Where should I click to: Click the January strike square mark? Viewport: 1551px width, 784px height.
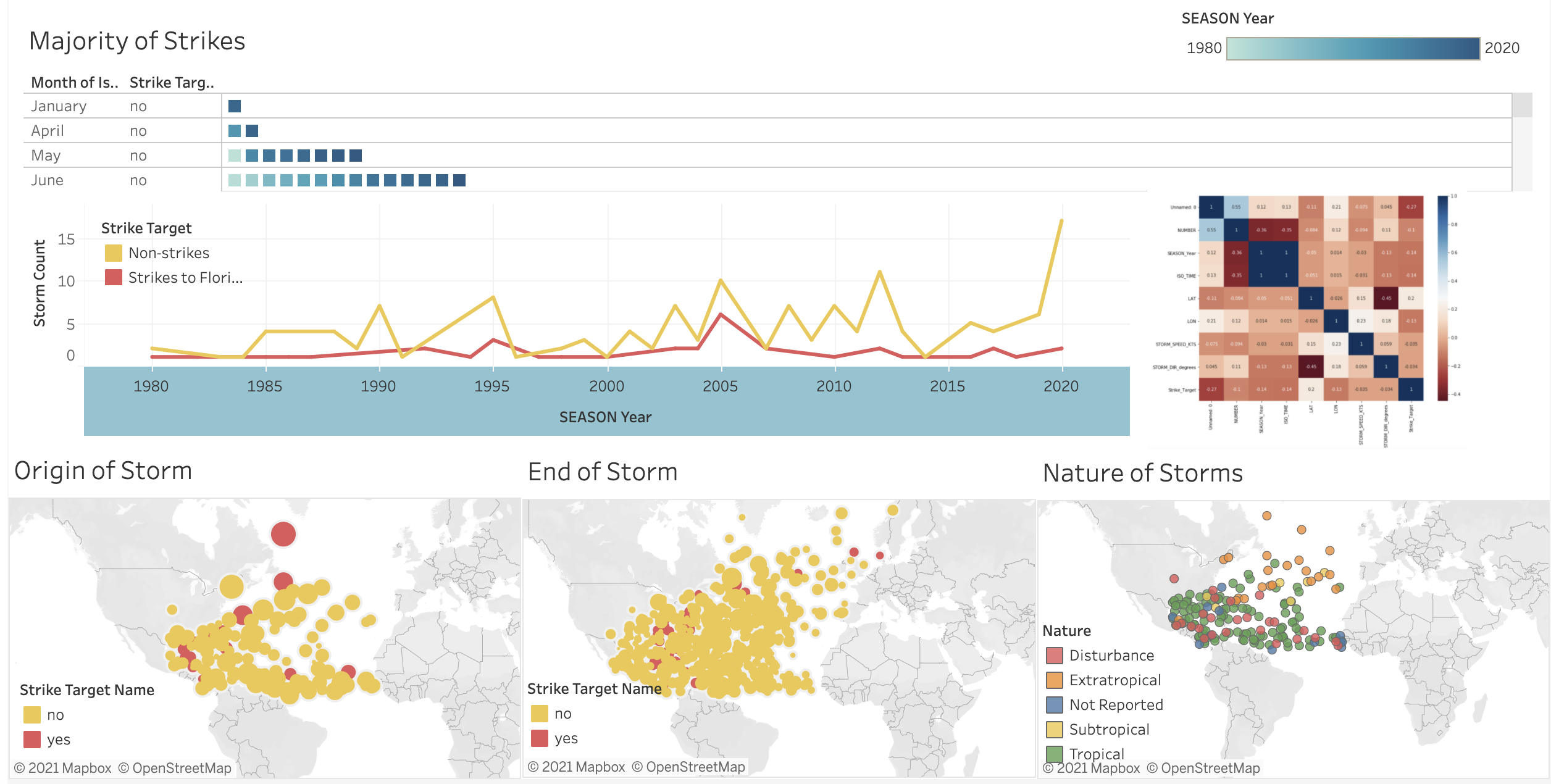[x=235, y=106]
